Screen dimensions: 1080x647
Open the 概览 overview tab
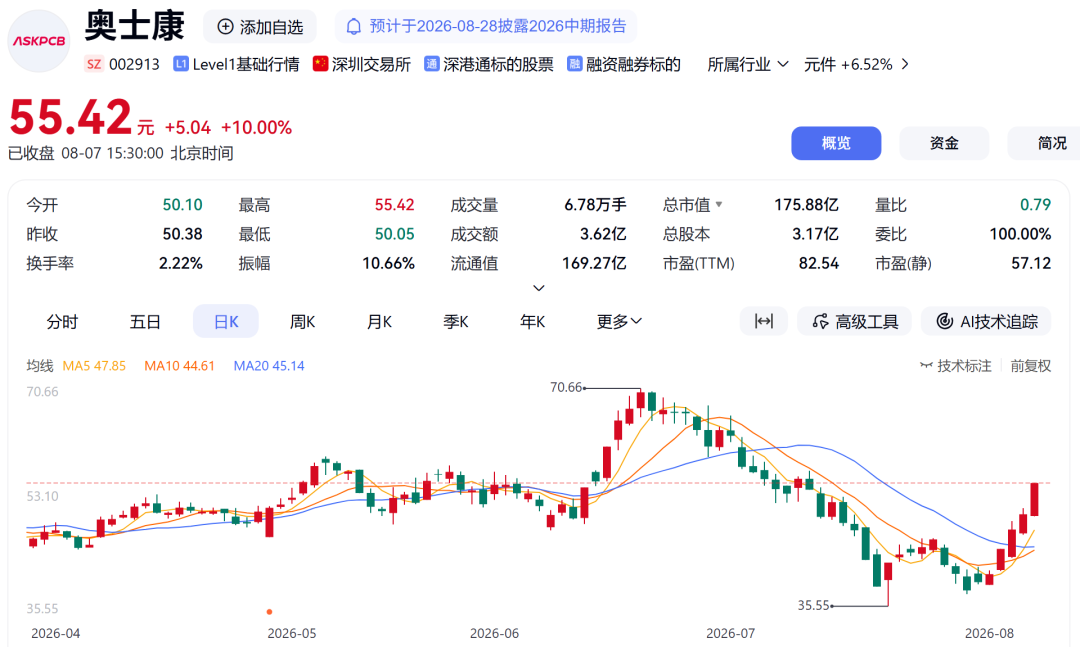coord(836,143)
